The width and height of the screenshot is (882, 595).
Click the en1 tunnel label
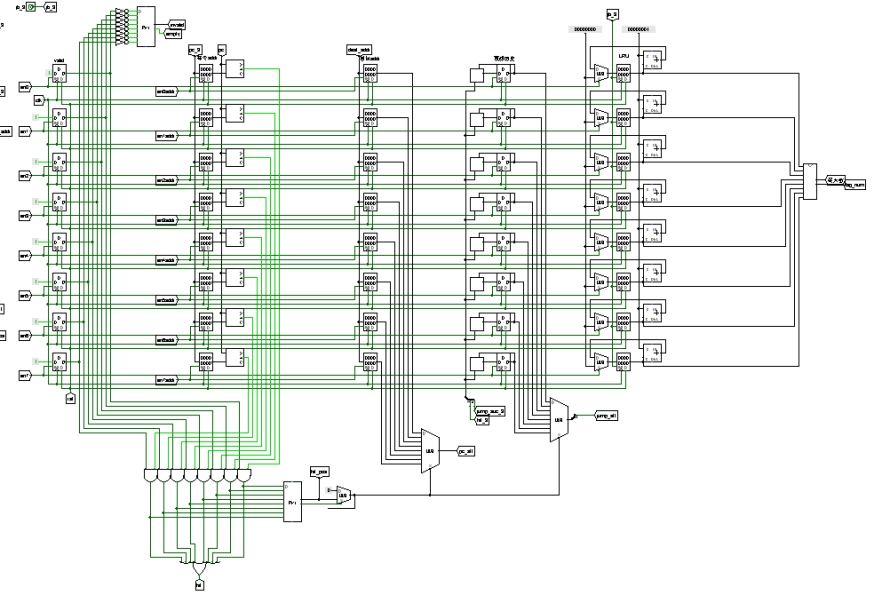pyautogui.click(x=25, y=131)
